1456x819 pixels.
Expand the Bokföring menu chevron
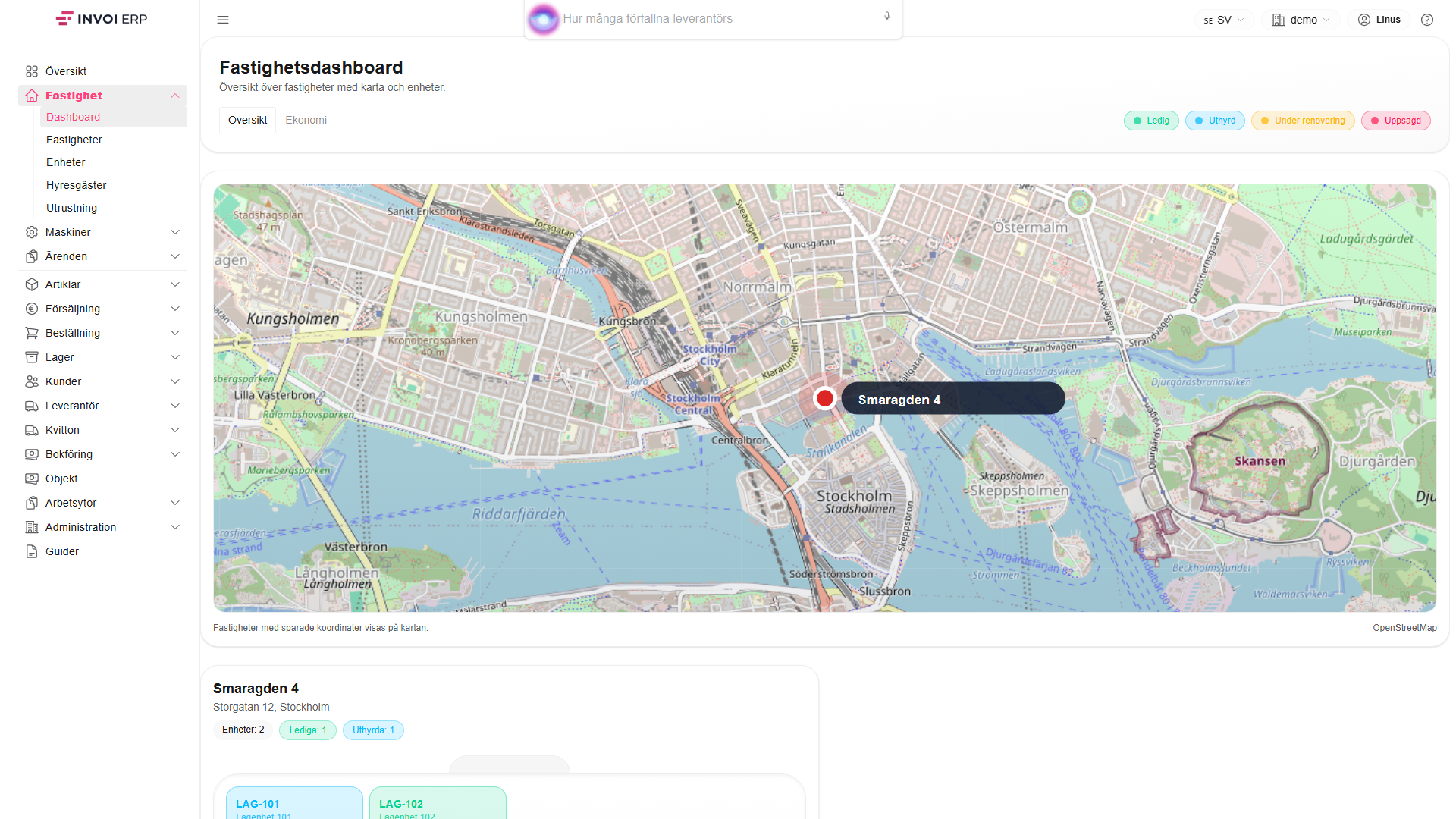click(175, 454)
